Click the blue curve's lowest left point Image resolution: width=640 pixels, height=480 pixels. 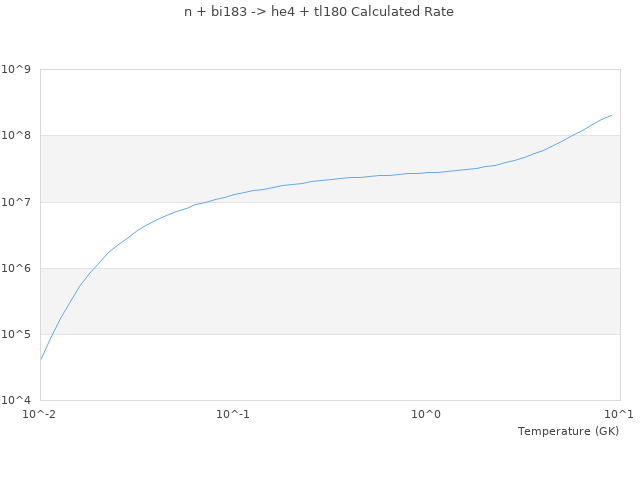pos(41,359)
